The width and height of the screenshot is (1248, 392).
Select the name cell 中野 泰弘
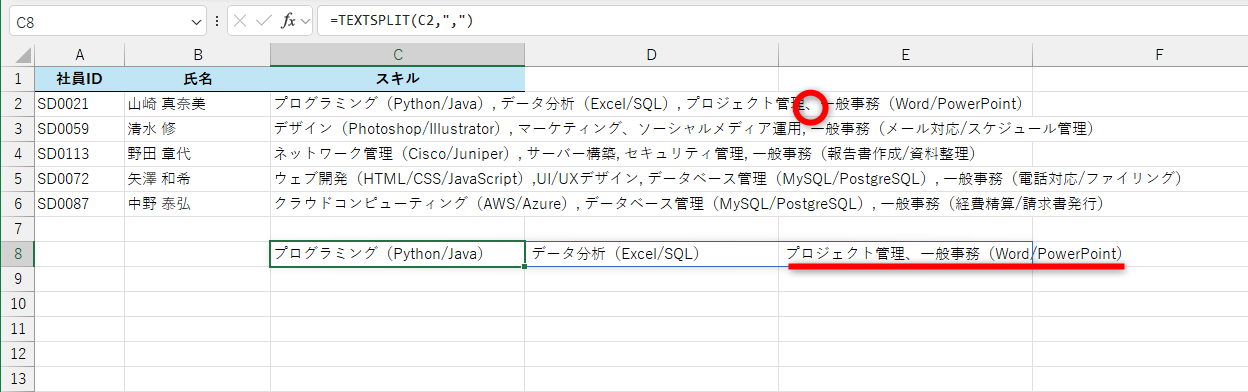197,204
